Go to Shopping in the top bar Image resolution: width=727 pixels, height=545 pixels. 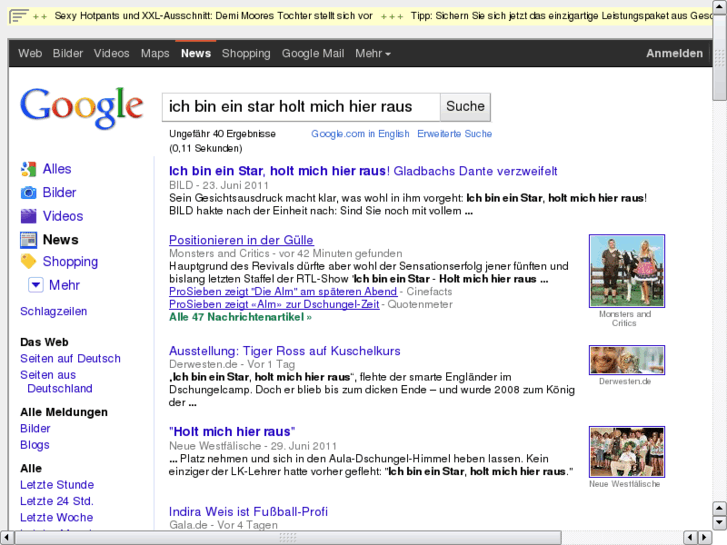246,53
